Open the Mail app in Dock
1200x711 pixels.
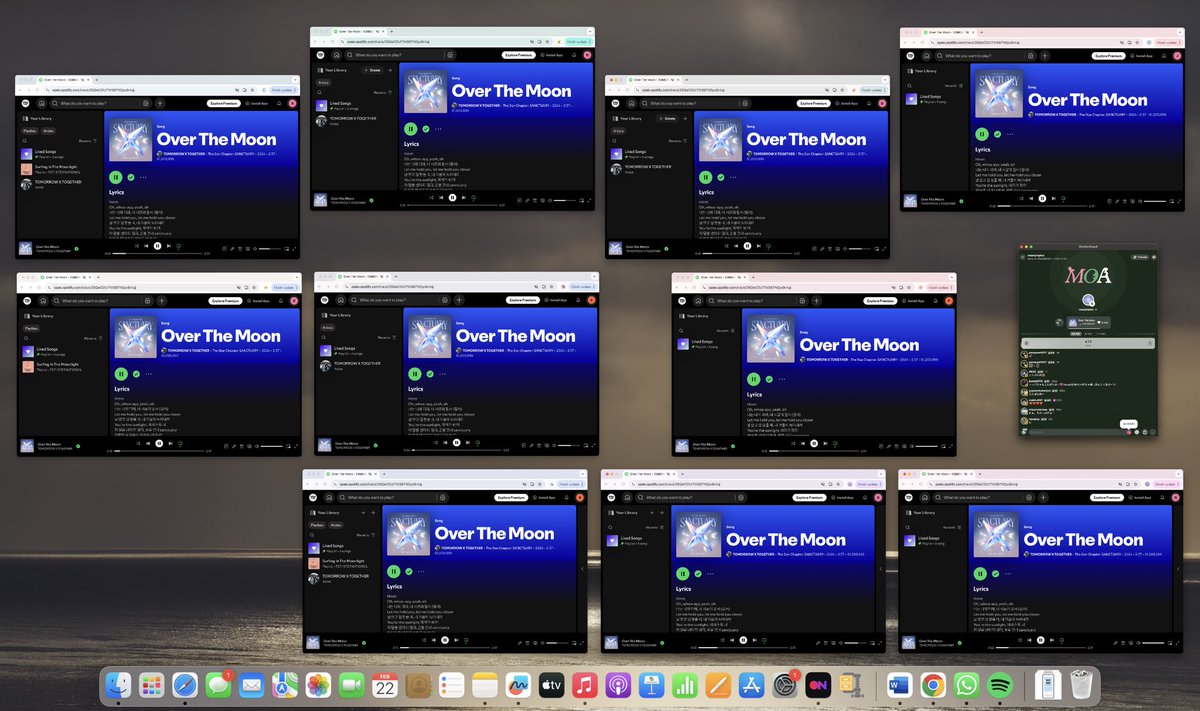pos(251,685)
